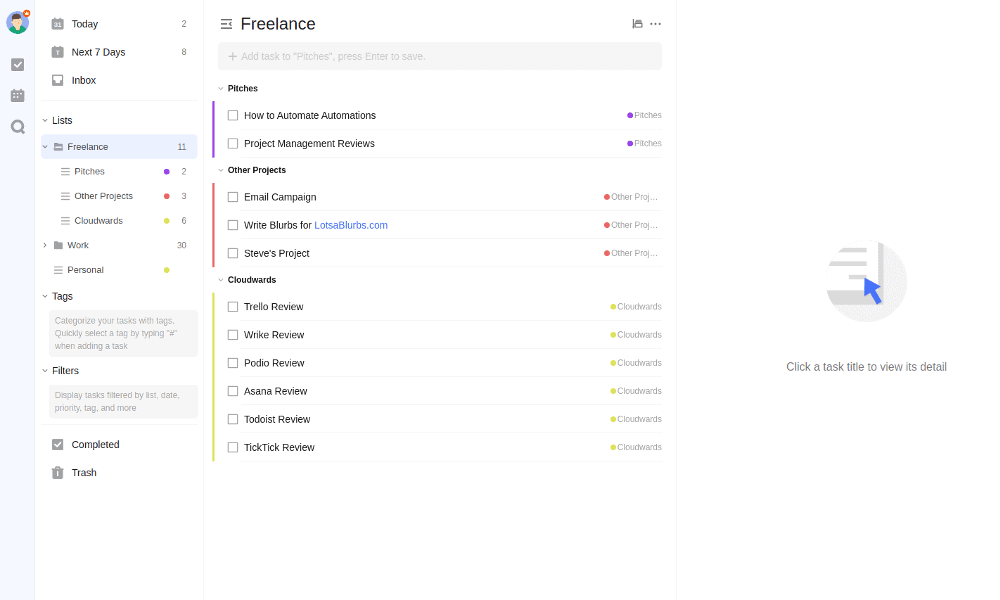Click the sort icon next to Freelance title
Viewport: 1000px width, 600px height.
tap(637, 24)
